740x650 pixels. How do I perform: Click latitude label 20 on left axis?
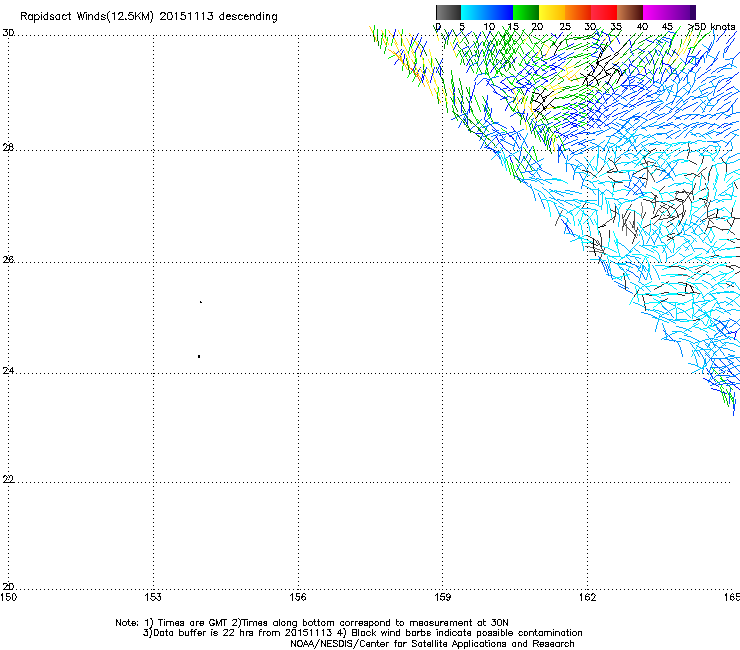pos(8,586)
